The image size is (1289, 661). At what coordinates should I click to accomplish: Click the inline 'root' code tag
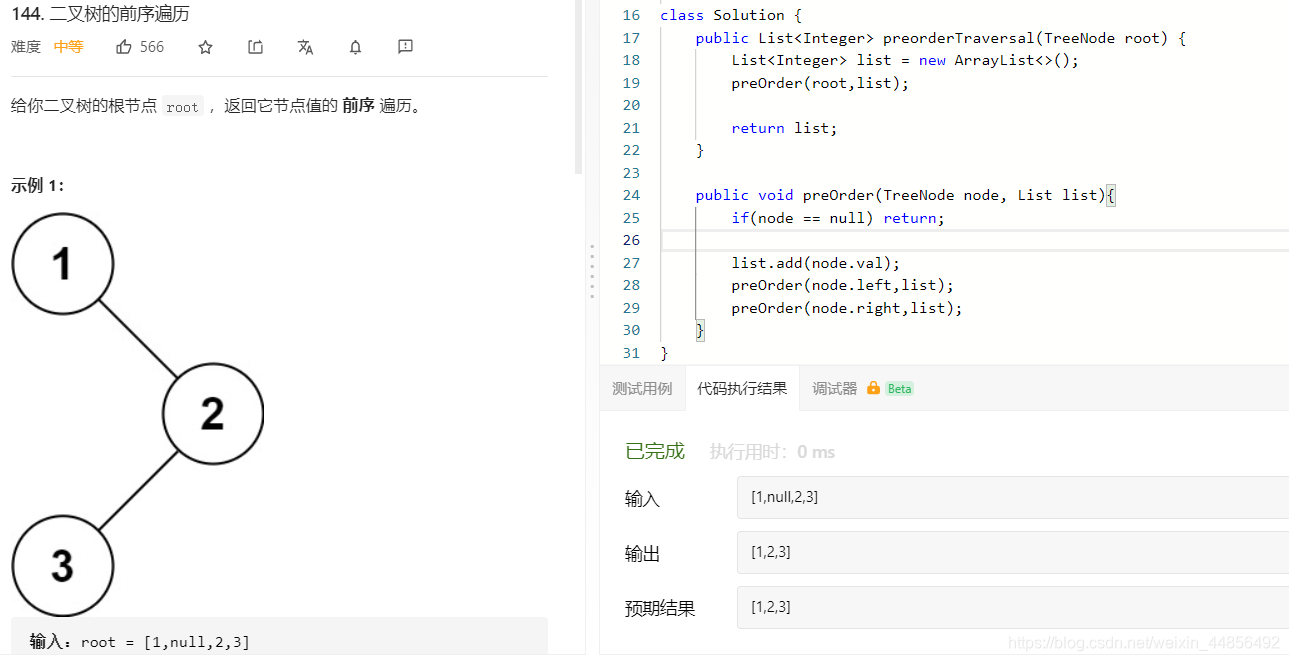tap(182, 107)
